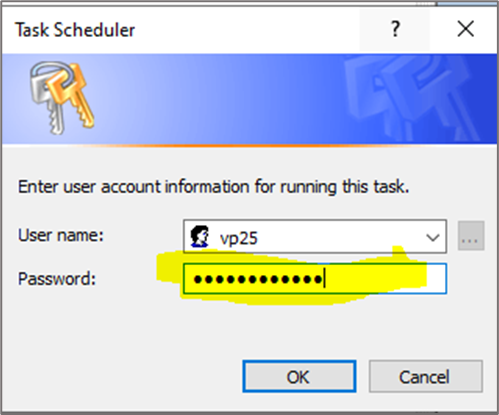Click the "Password:" label
Image resolution: width=499 pixels, height=415 pixels.
click(57, 279)
